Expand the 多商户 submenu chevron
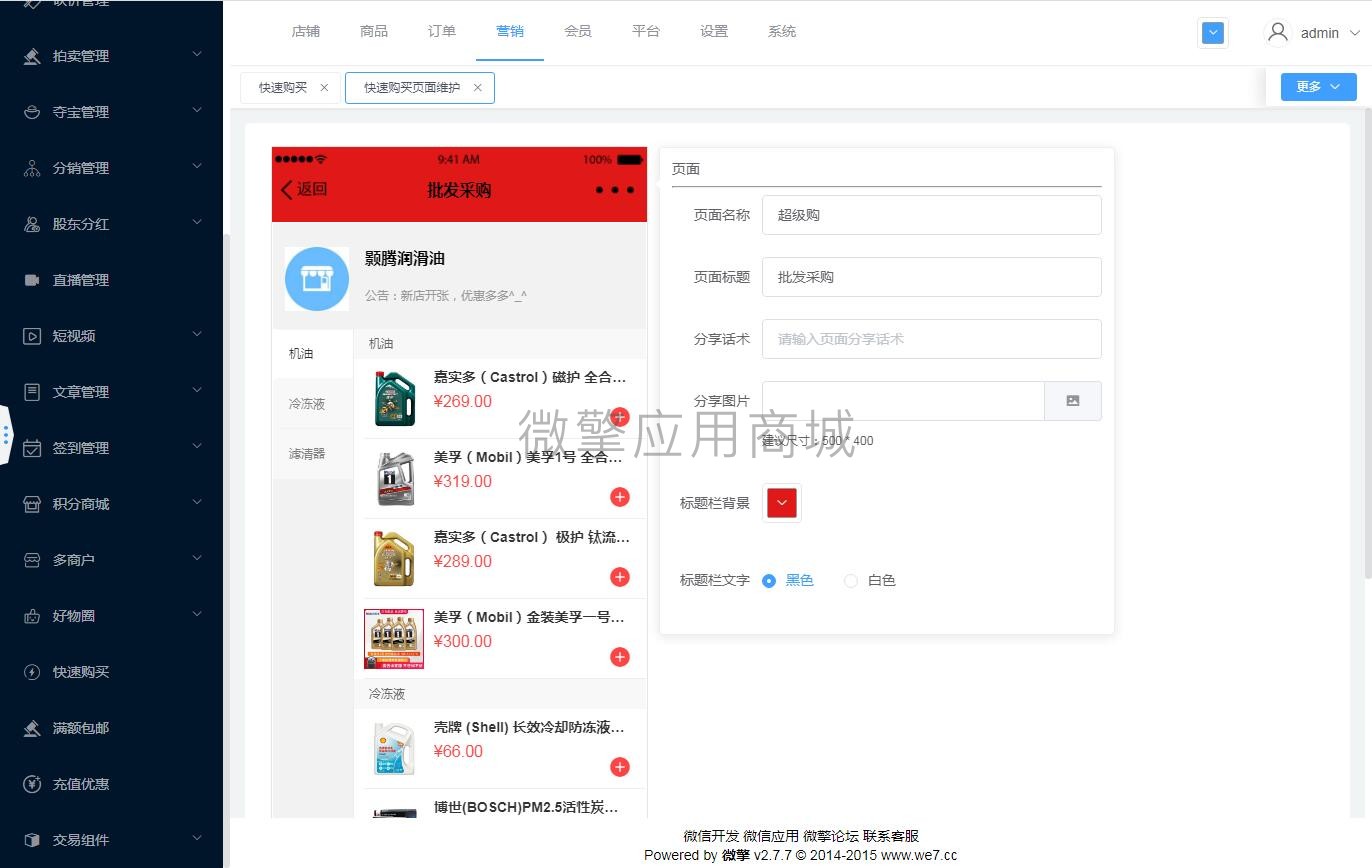The width and height of the screenshot is (1372, 868). pyautogui.click(x=197, y=559)
